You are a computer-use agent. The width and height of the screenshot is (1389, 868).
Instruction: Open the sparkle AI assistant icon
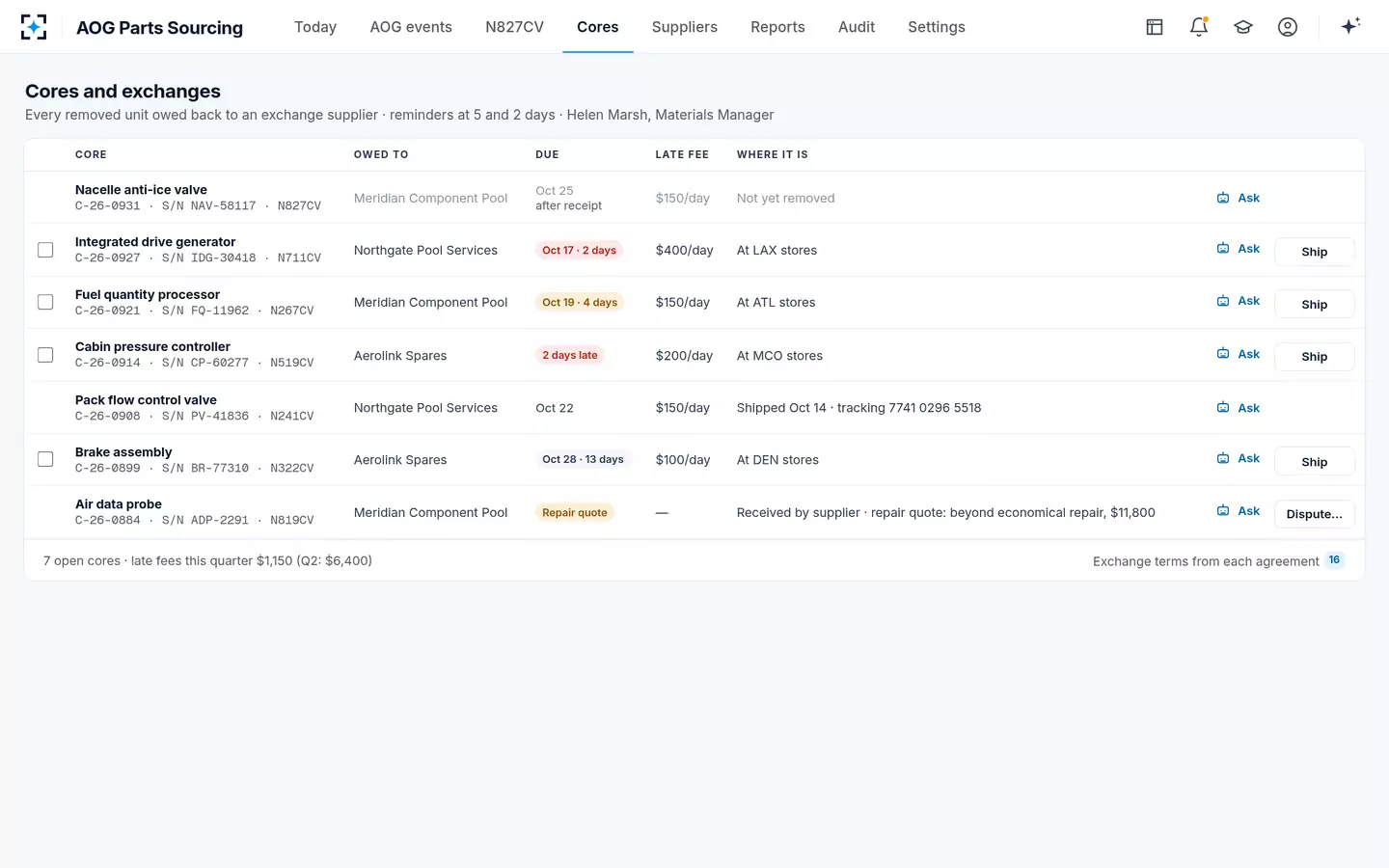point(1350,26)
